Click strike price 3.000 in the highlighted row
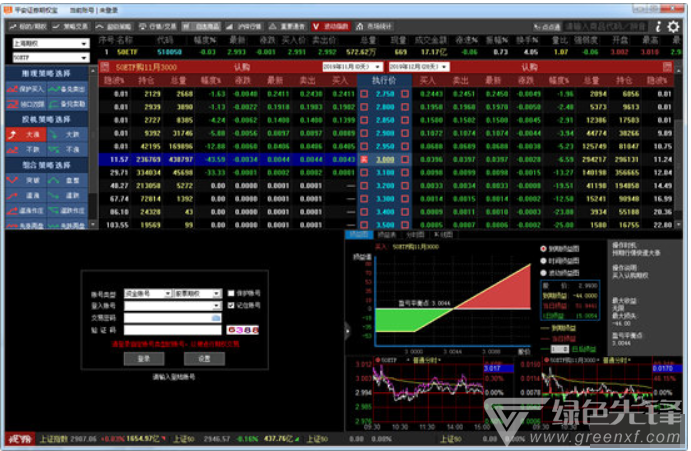The height and width of the screenshot is (451, 691). point(385,160)
